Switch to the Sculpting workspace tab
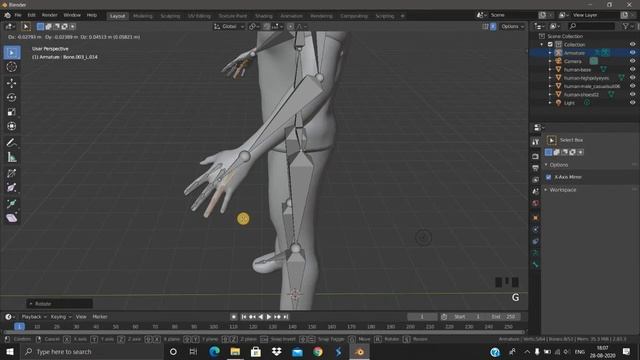This screenshot has height=360, width=640. (x=170, y=16)
